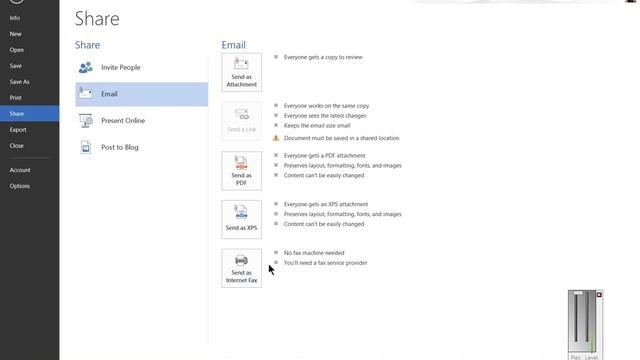Click 'Content can't be easily changed' beside XPS
The height and width of the screenshot is (360, 640).
[x=324, y=224]
